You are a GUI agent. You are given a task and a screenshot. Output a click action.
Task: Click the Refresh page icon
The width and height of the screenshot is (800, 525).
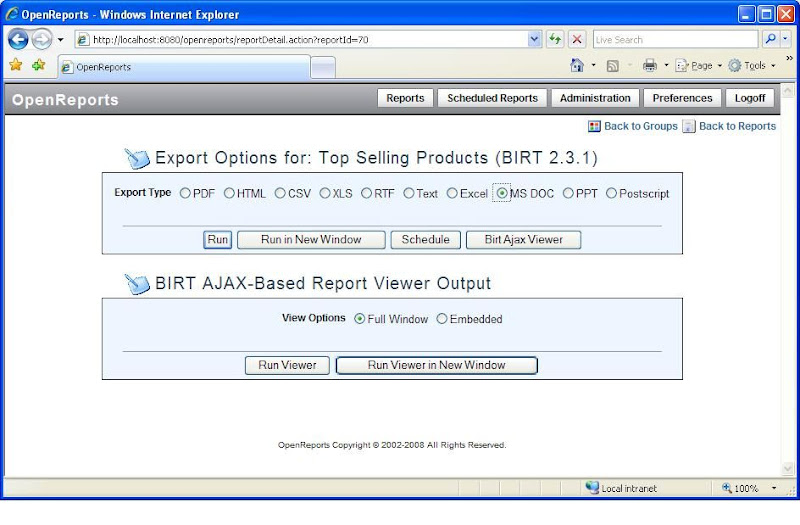(555, 39)
